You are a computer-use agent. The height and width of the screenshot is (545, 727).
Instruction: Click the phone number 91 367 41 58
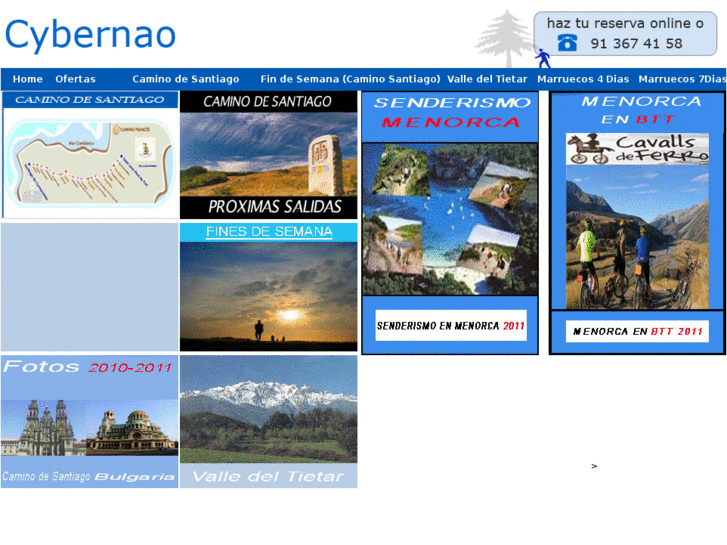[x=636, y=44]
